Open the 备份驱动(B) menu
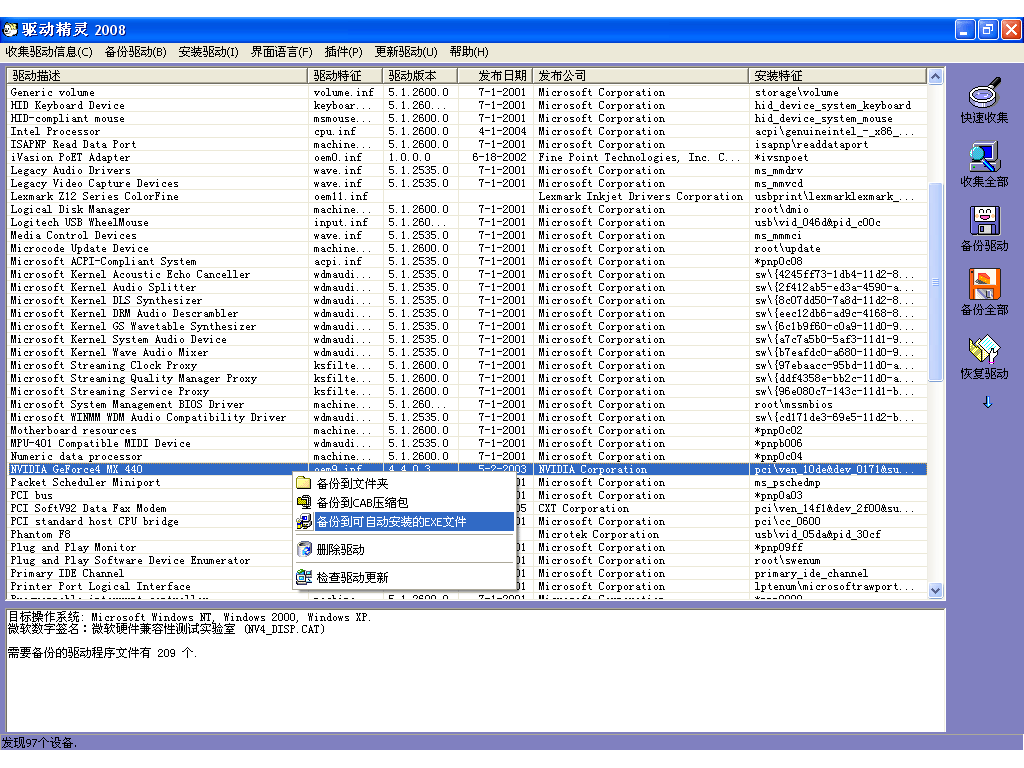The width and height of the screenshot is (1024, 768). click(x=135, y=52)
